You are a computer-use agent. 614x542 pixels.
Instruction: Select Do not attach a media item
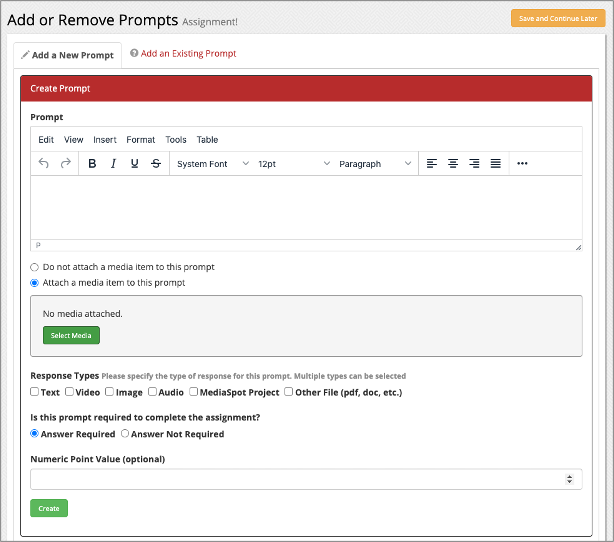[x=35, y=267]
